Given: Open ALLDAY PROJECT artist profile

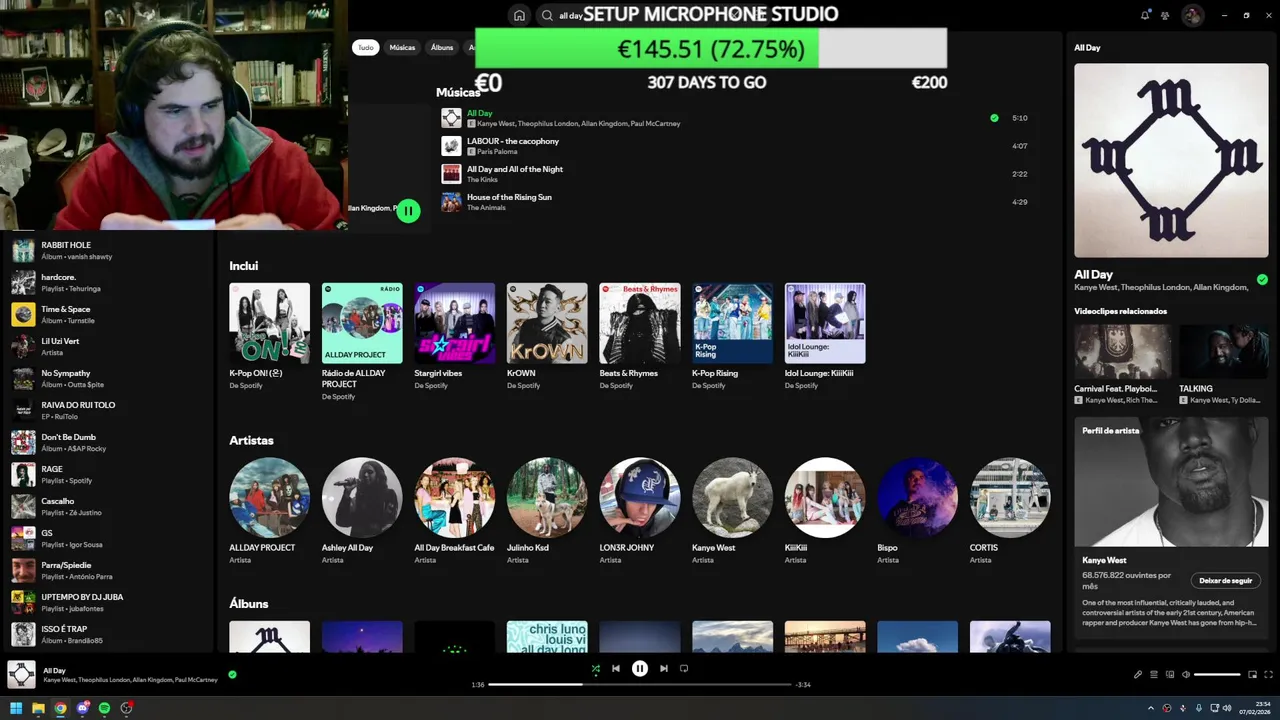Looking at the screenshot, I should (x=270, y=498).
